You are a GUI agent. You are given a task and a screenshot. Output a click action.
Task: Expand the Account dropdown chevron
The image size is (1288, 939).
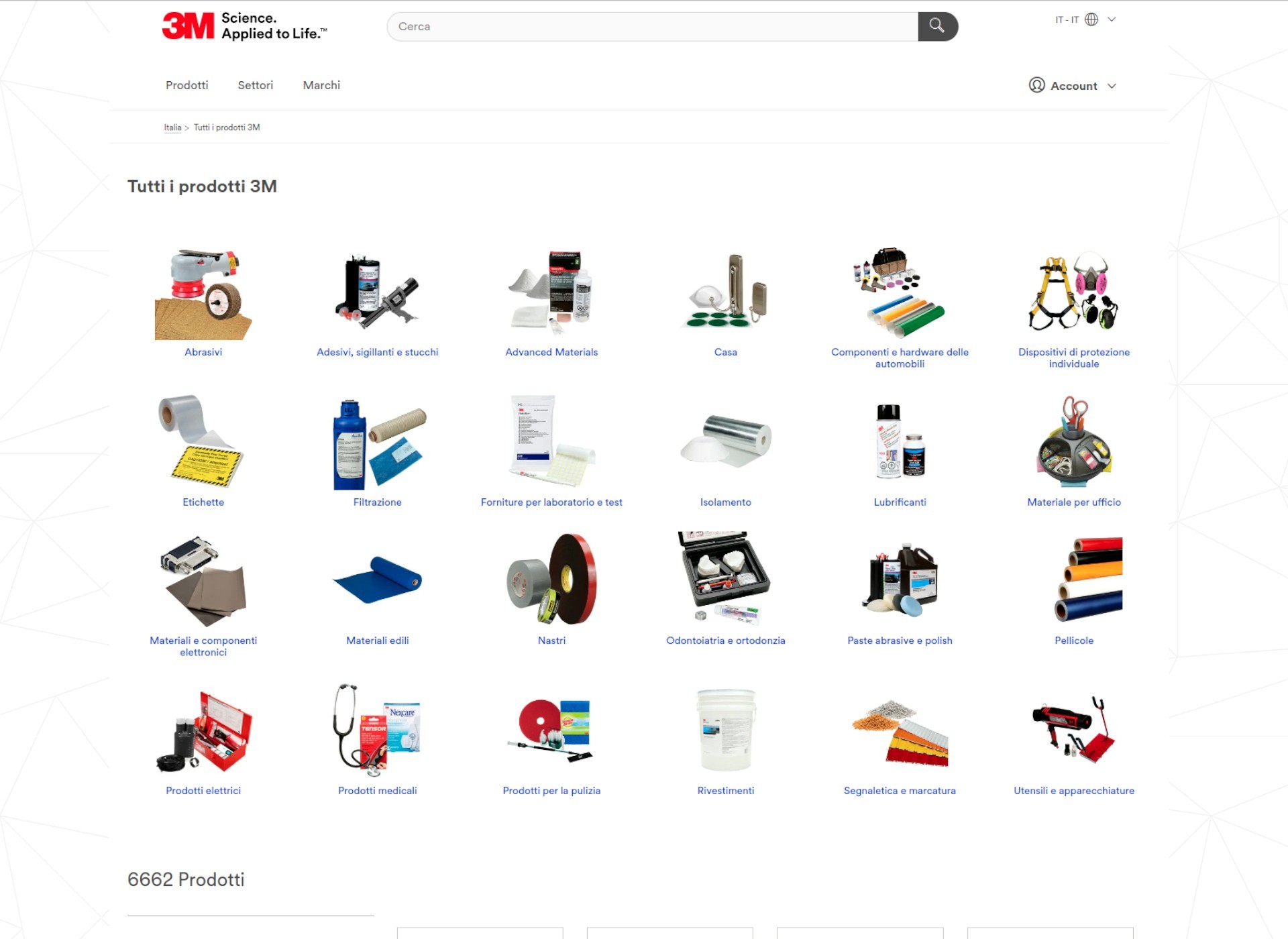click(x=1112, y=86)
